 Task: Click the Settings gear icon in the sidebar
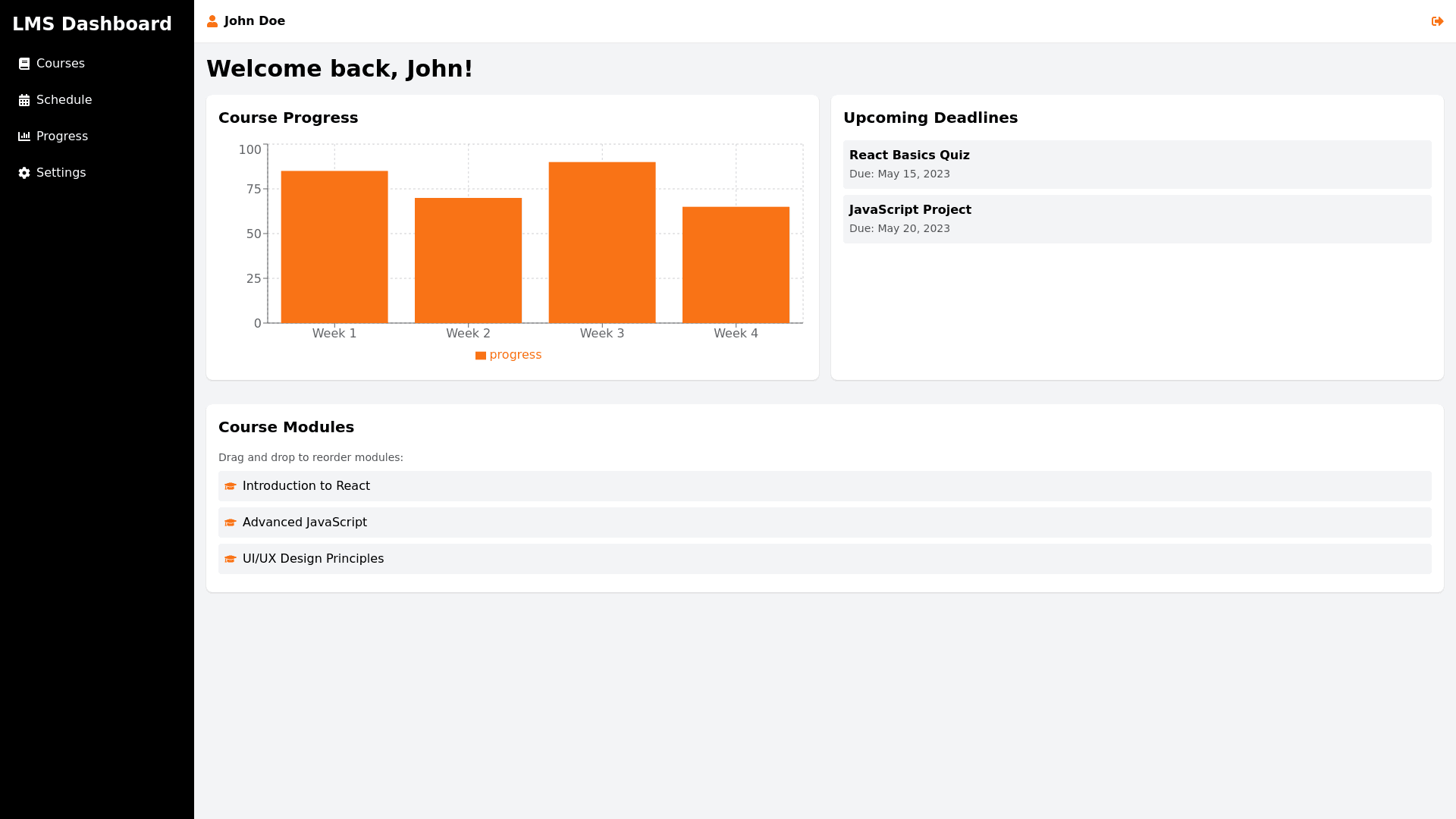(24, 173)
